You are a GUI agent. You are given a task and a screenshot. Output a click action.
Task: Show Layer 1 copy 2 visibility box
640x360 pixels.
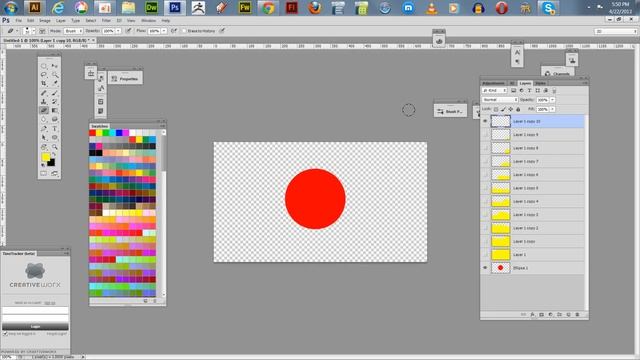coord(485,228)
